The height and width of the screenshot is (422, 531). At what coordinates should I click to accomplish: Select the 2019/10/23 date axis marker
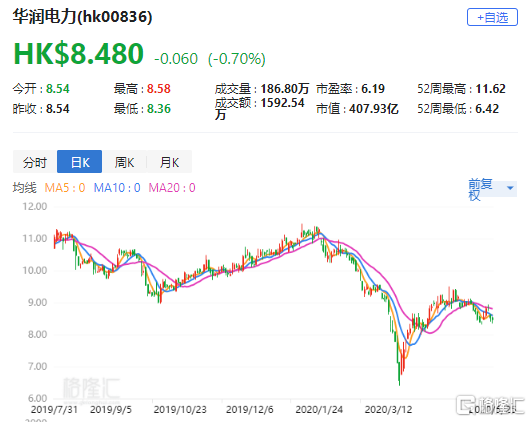(180, 409)
